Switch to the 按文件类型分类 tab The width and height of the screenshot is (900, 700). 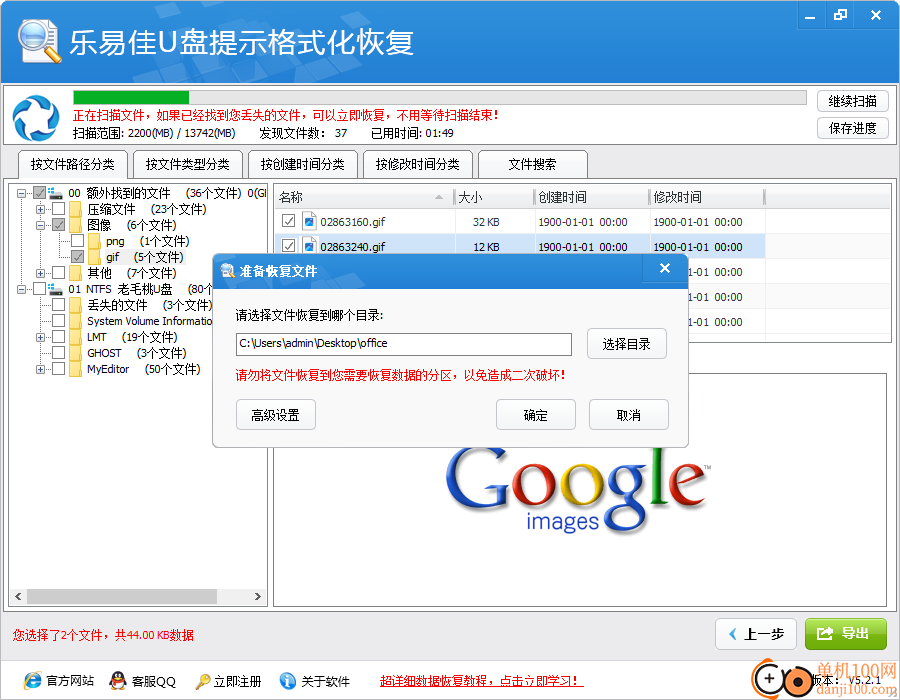[188, 165]
